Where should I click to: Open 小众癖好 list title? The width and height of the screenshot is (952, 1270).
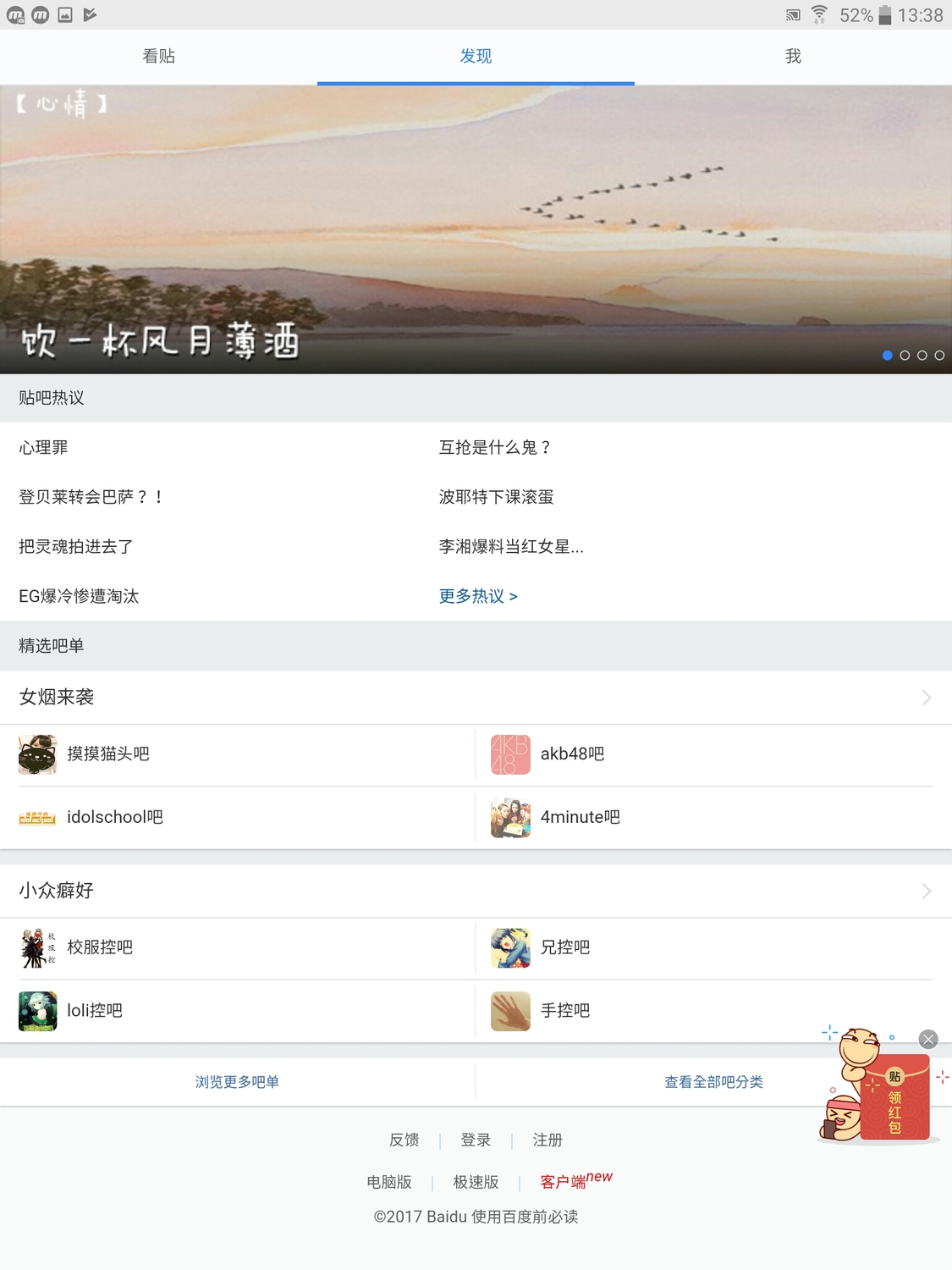[x=57, y=890]
